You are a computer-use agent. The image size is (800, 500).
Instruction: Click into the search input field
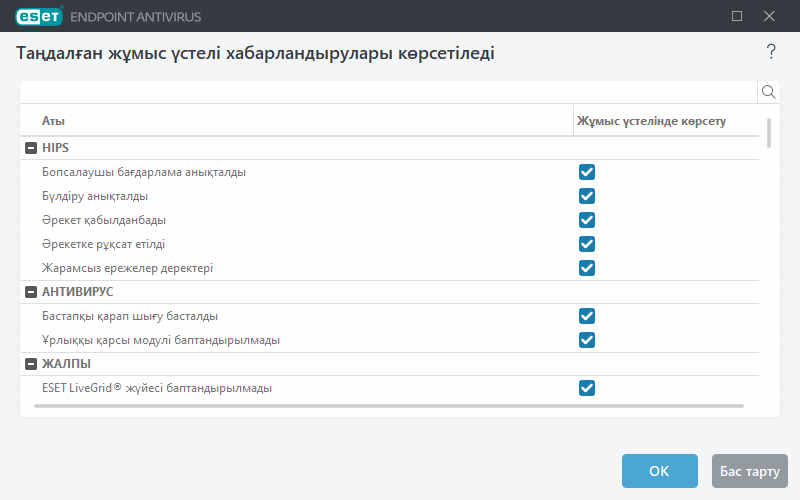click(388, 92)
